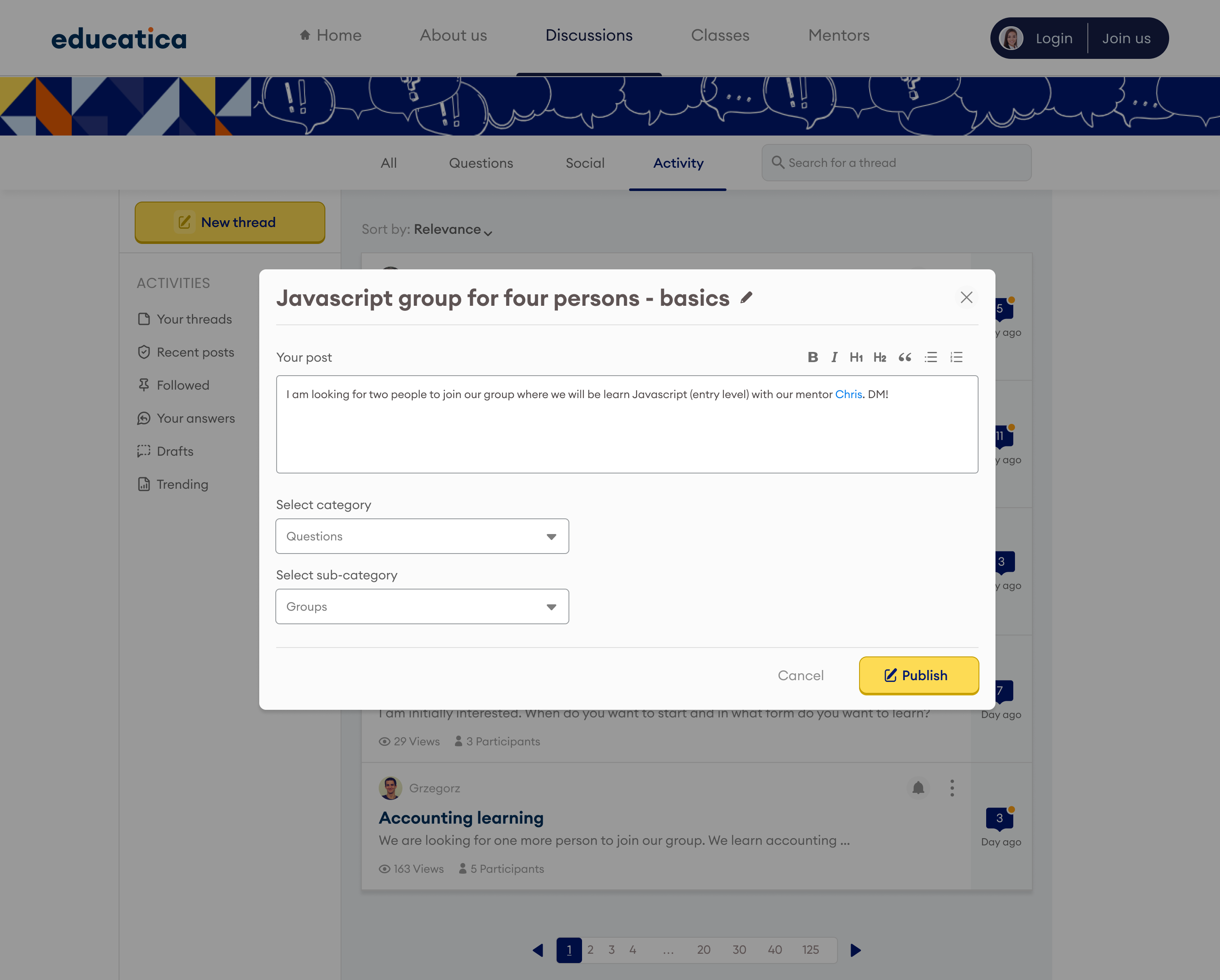Viewport: 1220px width, 980px height.
Task: Insert a block quote
Action: tap(905, 357)
